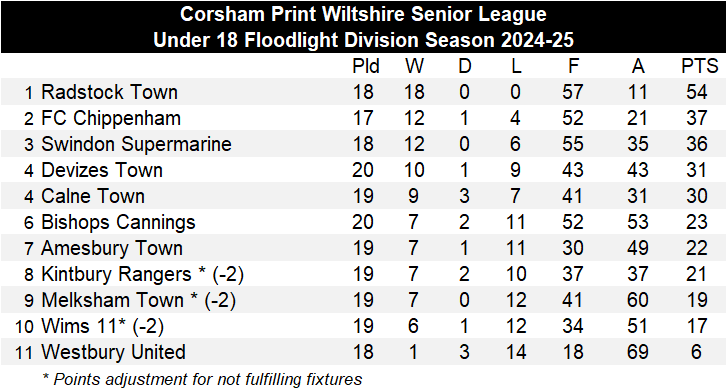Click Amesbury Town team name

(x=112, y=248)
